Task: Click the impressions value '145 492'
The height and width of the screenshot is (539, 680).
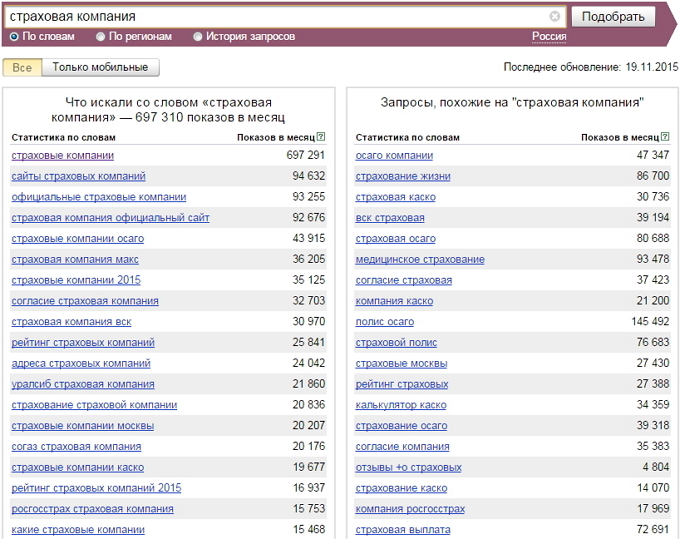Action: click(650, 321)
